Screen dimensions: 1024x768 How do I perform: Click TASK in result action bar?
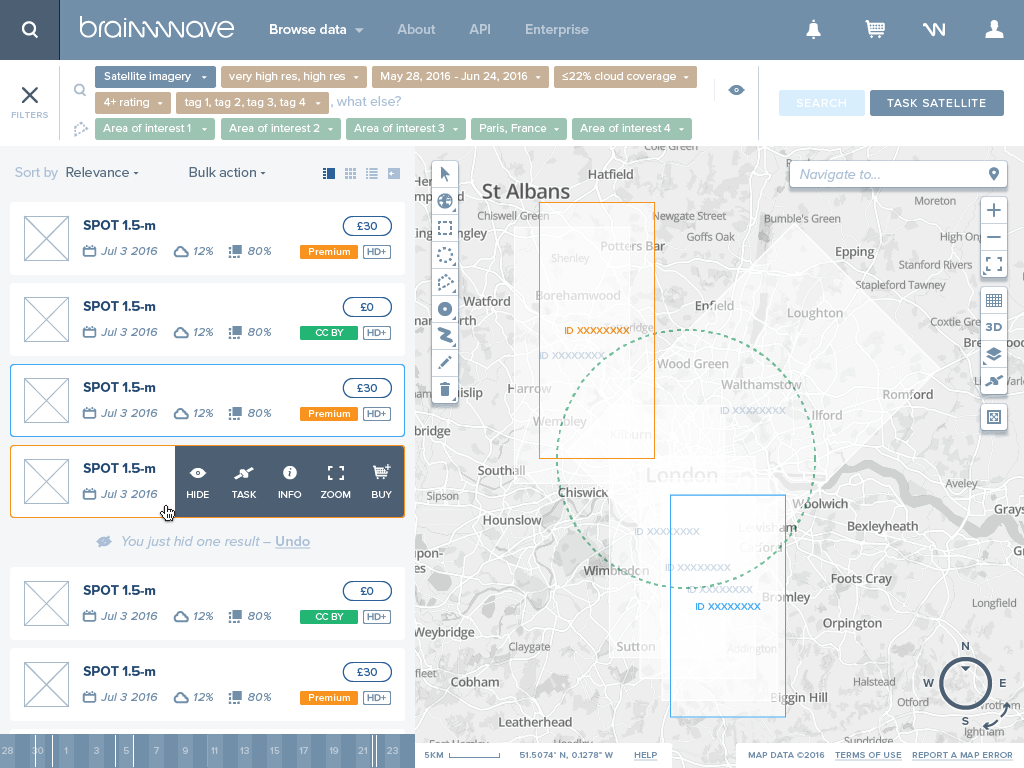tap(244, 482)
